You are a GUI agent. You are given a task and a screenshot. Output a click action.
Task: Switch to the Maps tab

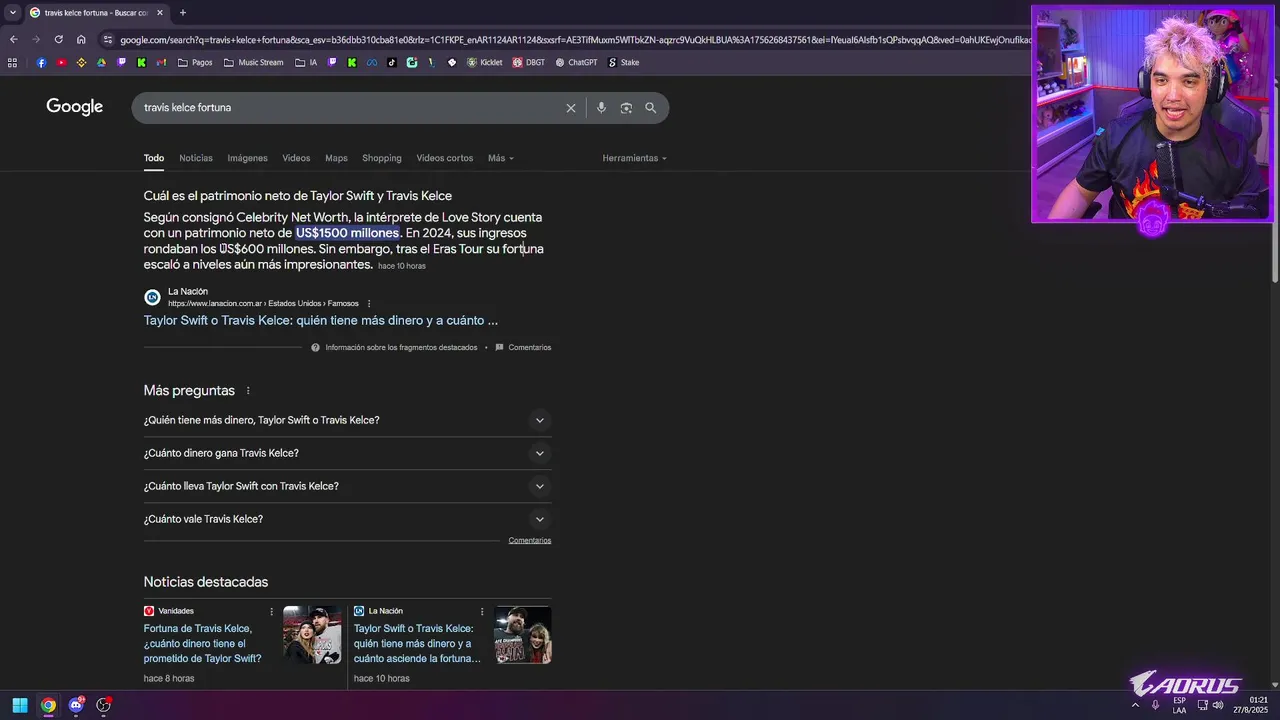(x=336, y=158)
